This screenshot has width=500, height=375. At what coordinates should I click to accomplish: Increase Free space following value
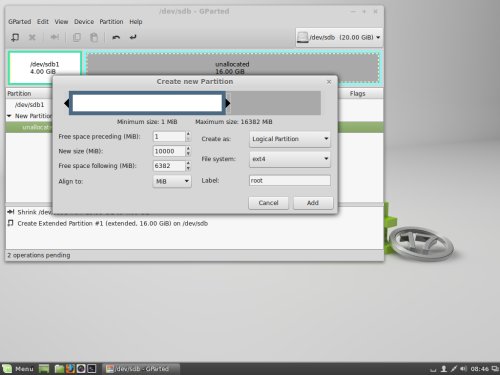[188, 163]
